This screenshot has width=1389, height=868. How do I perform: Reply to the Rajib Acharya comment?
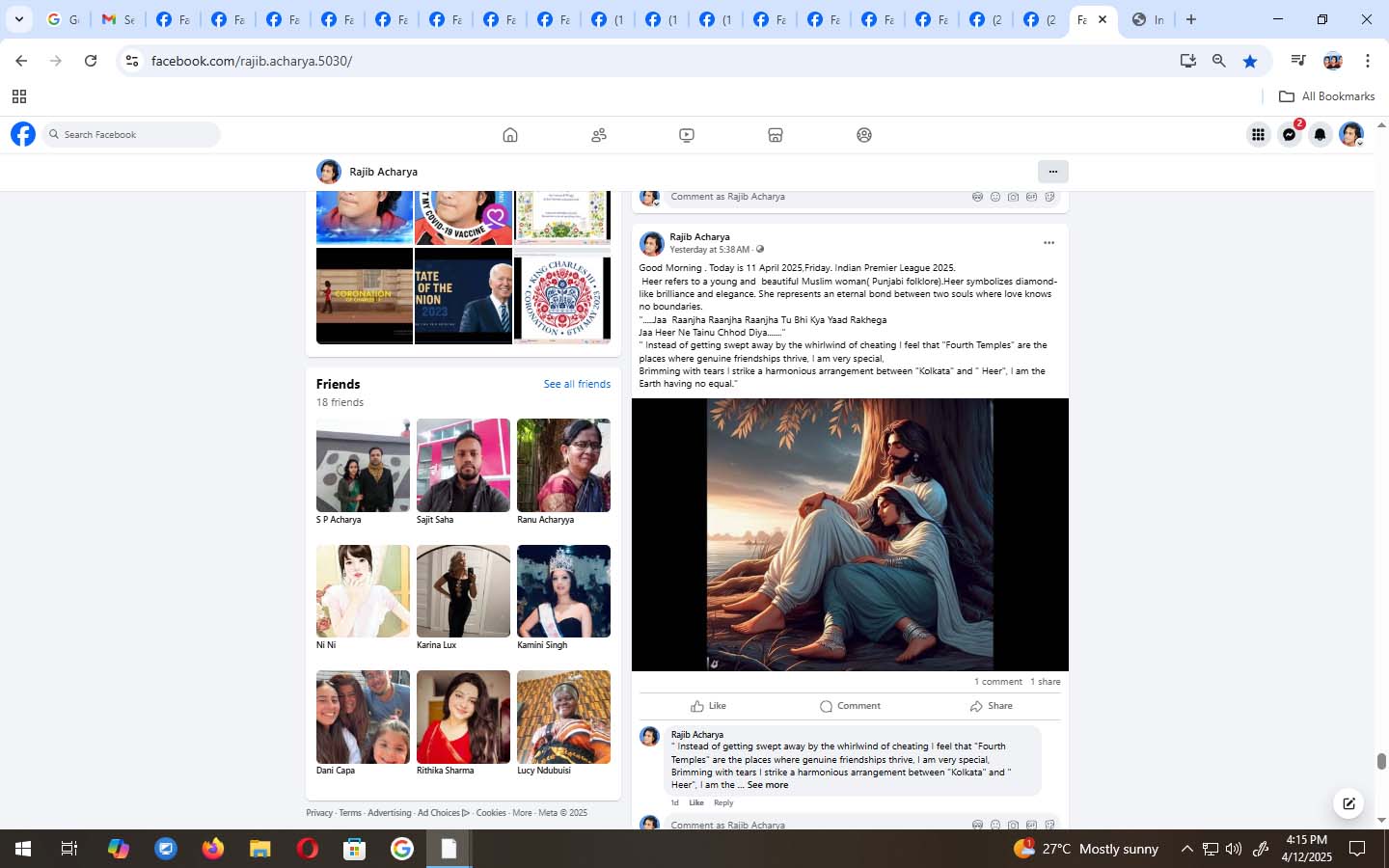point(723,802)
